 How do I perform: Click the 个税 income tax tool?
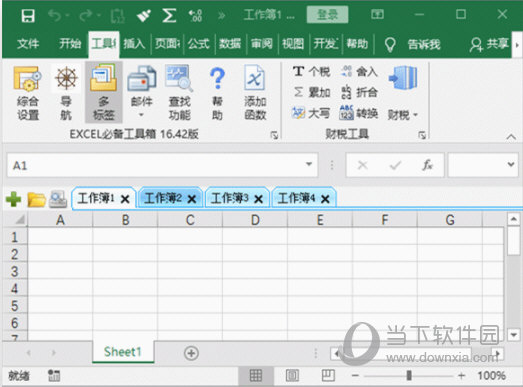click(x=312, y=71)
